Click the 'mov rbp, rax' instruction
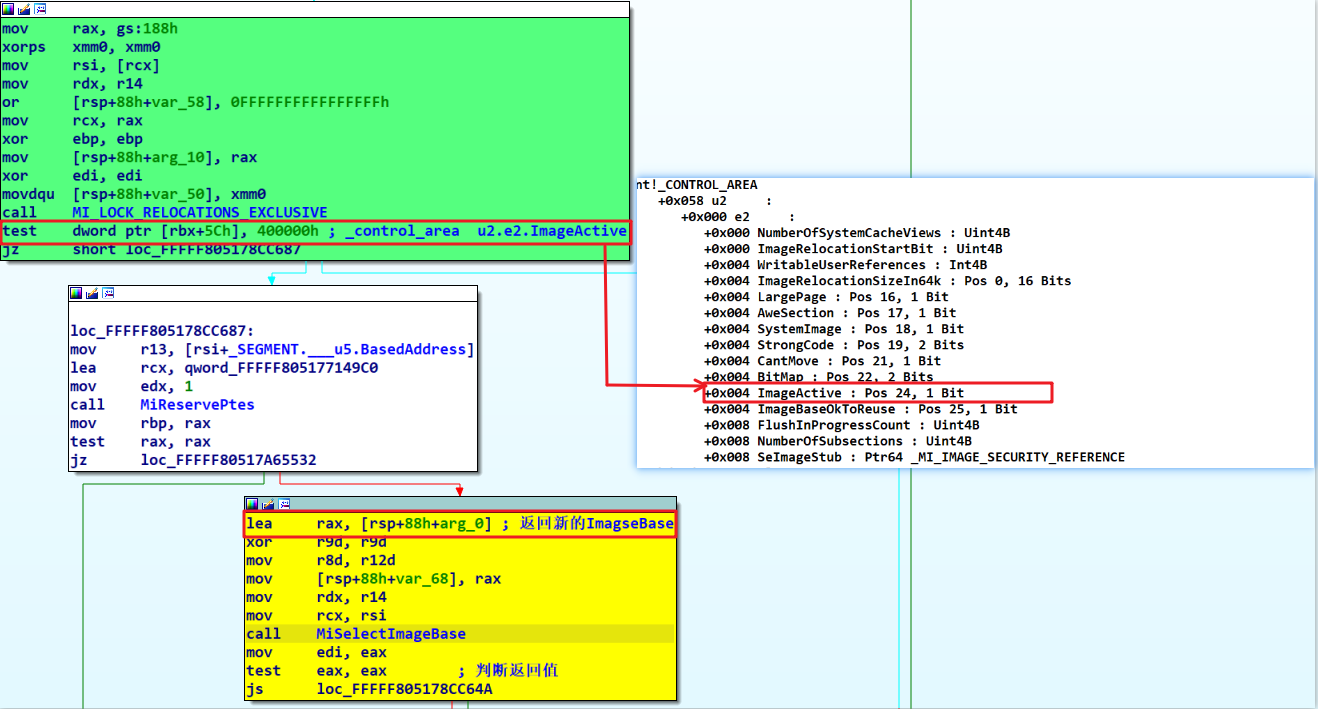The width and height of the screenshot is (1318, 709). pyautogui.click(x=141, y=423)
